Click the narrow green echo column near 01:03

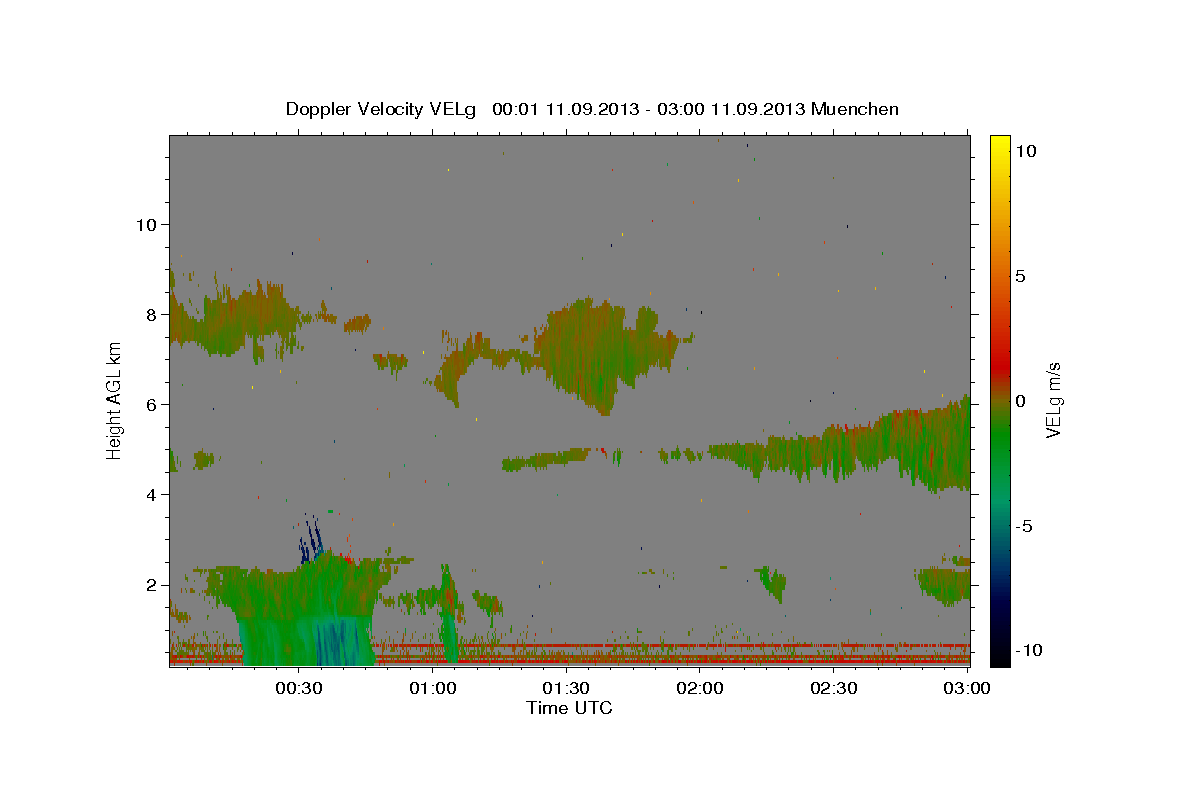pos(448,615)
